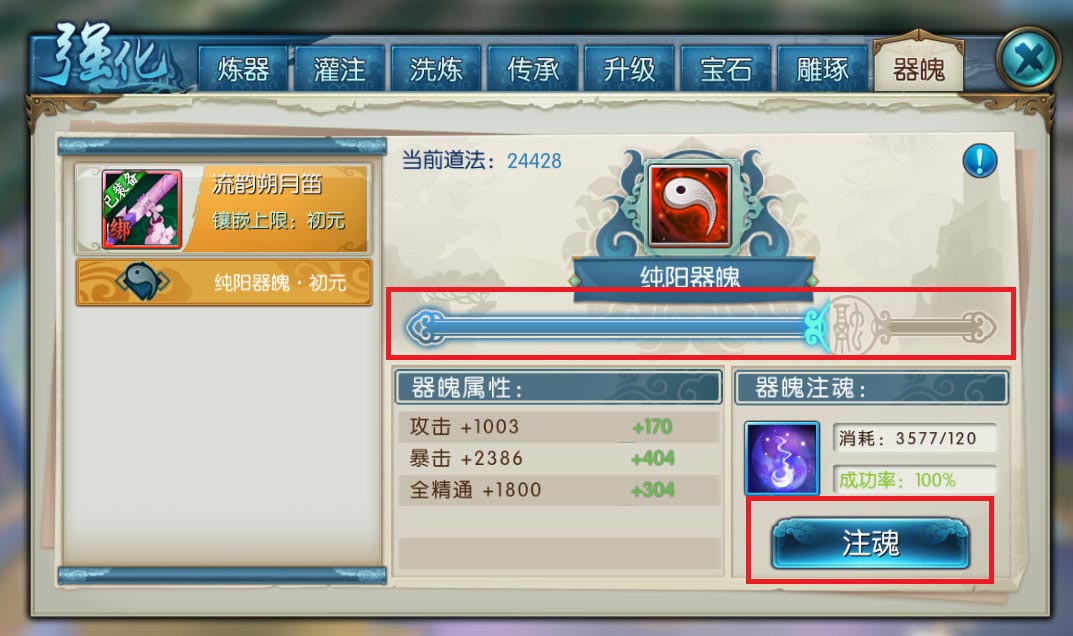1073x636 pixels.
Task: Select the red yin-yang 纯阳器魄 icon
Action: (690, 204)
